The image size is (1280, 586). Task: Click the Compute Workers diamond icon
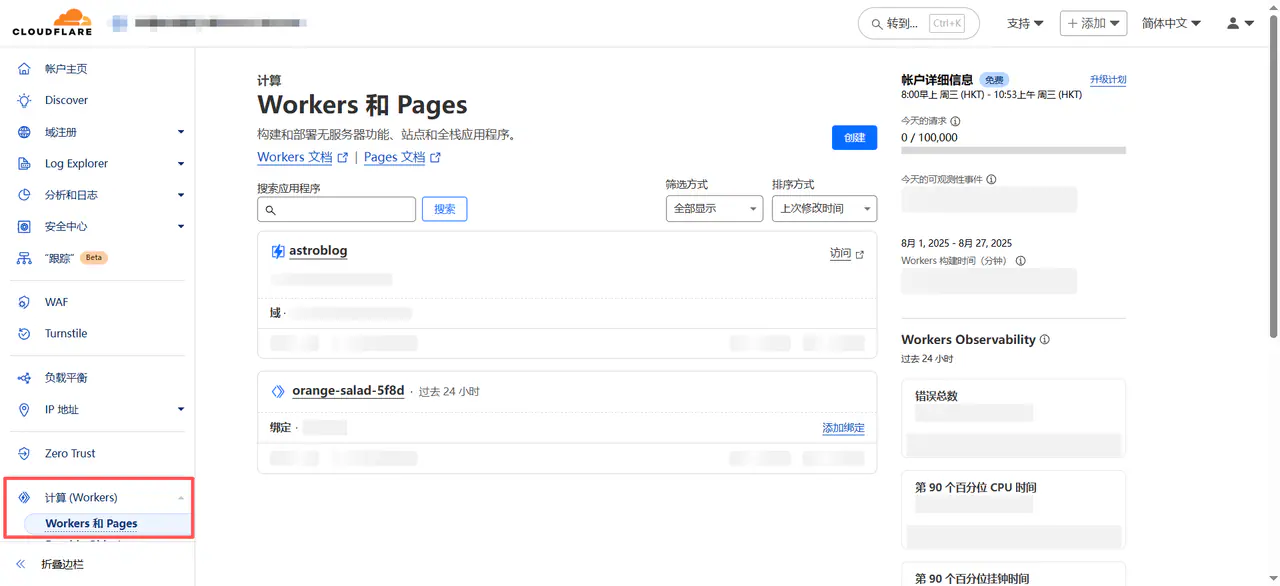tap(24, 497)
